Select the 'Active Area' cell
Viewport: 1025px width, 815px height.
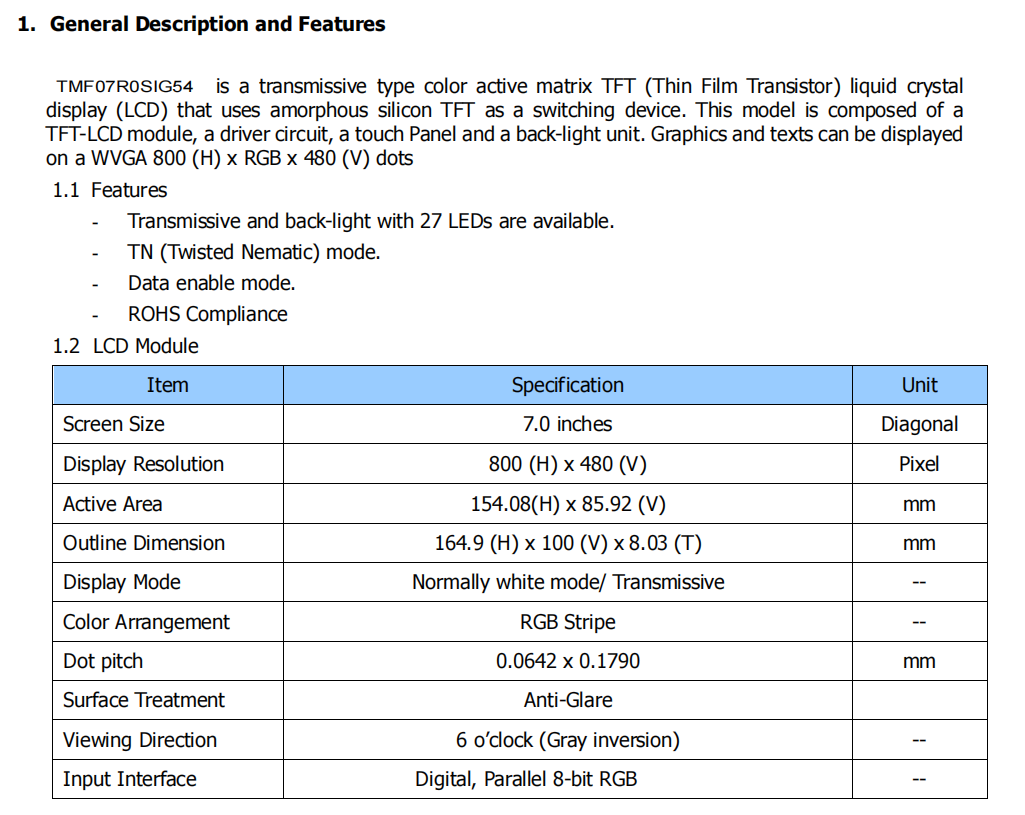[x=168, y=504]
